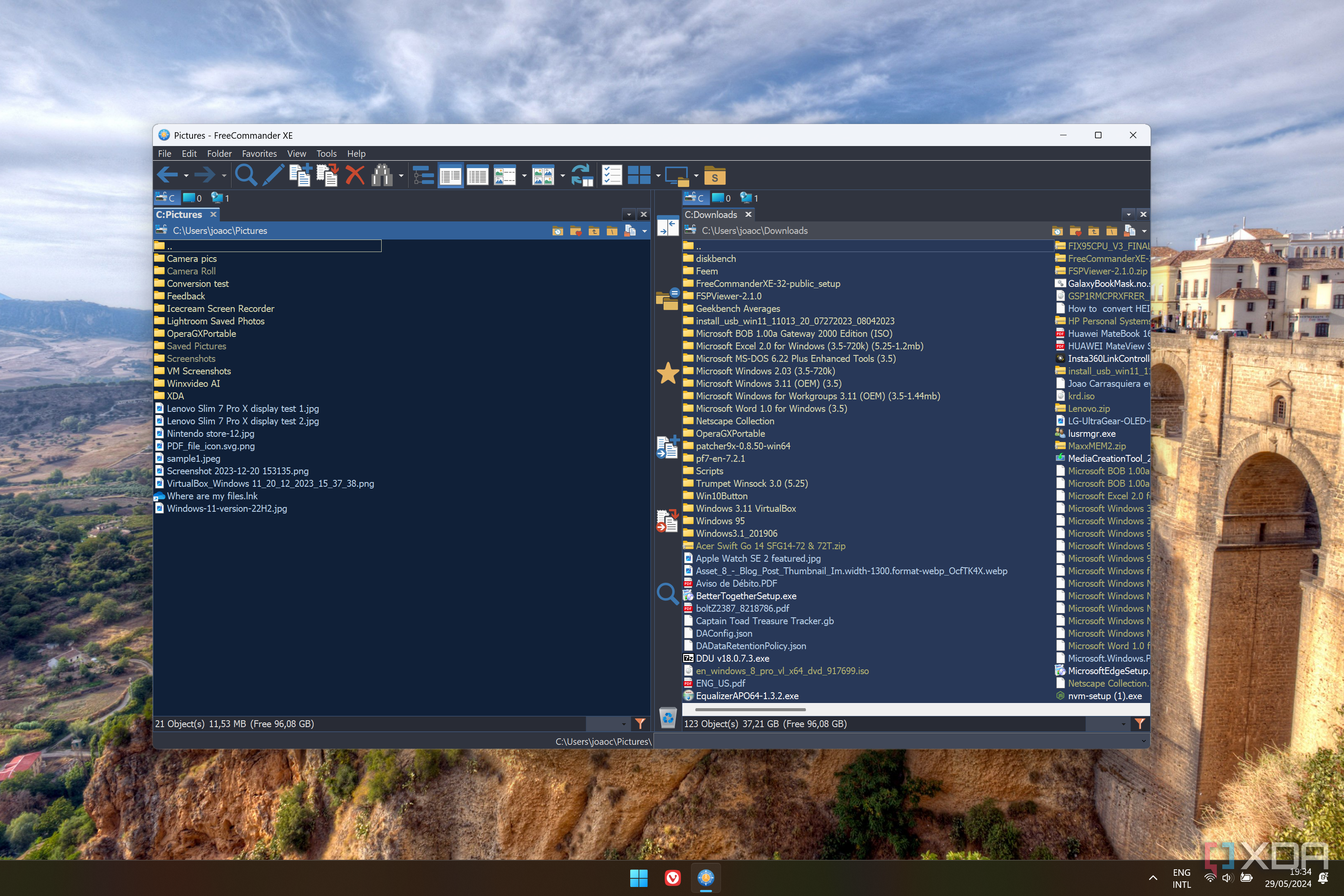Viewport: 1344px width, 896px height.
Task: Expand command line path dropdown at bottom
Action: 1143,741
